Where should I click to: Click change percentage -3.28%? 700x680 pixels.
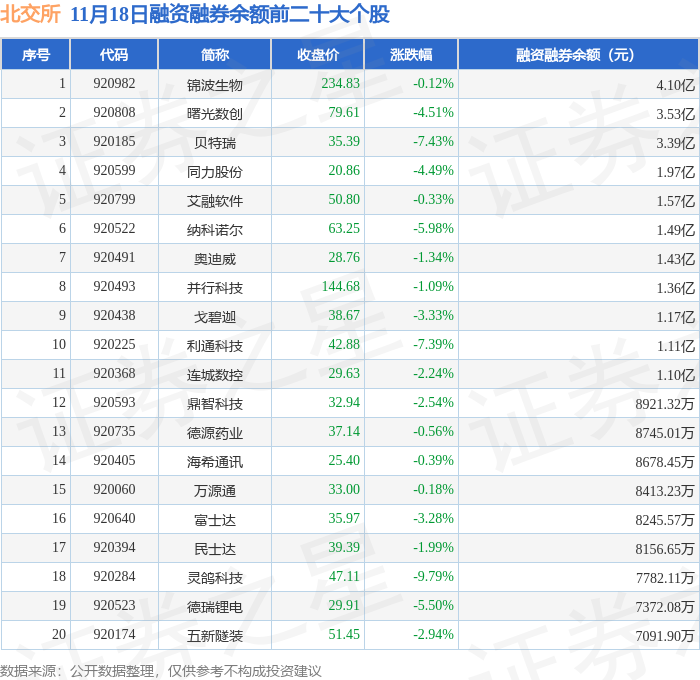coord(433,519)
